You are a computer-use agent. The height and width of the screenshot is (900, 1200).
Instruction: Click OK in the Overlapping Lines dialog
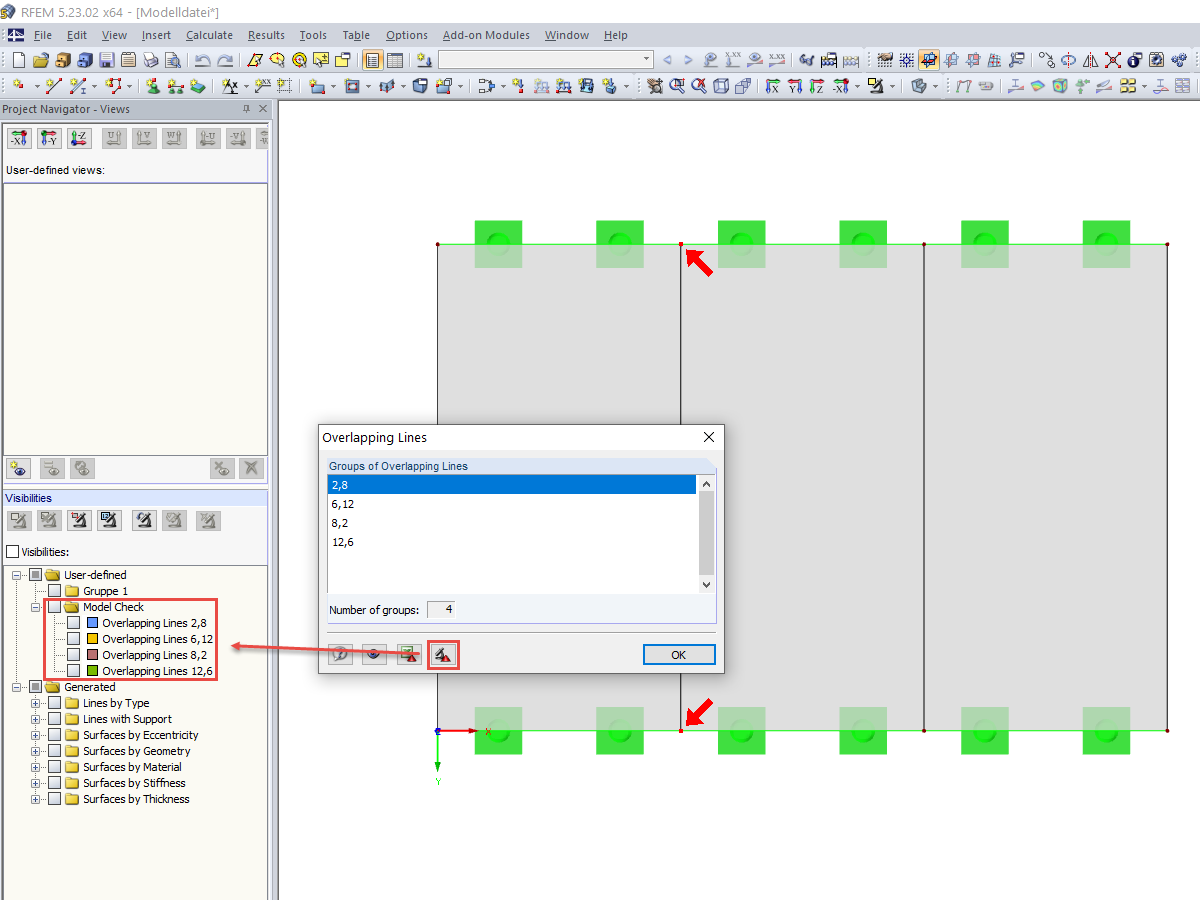(x=679, y=654)
